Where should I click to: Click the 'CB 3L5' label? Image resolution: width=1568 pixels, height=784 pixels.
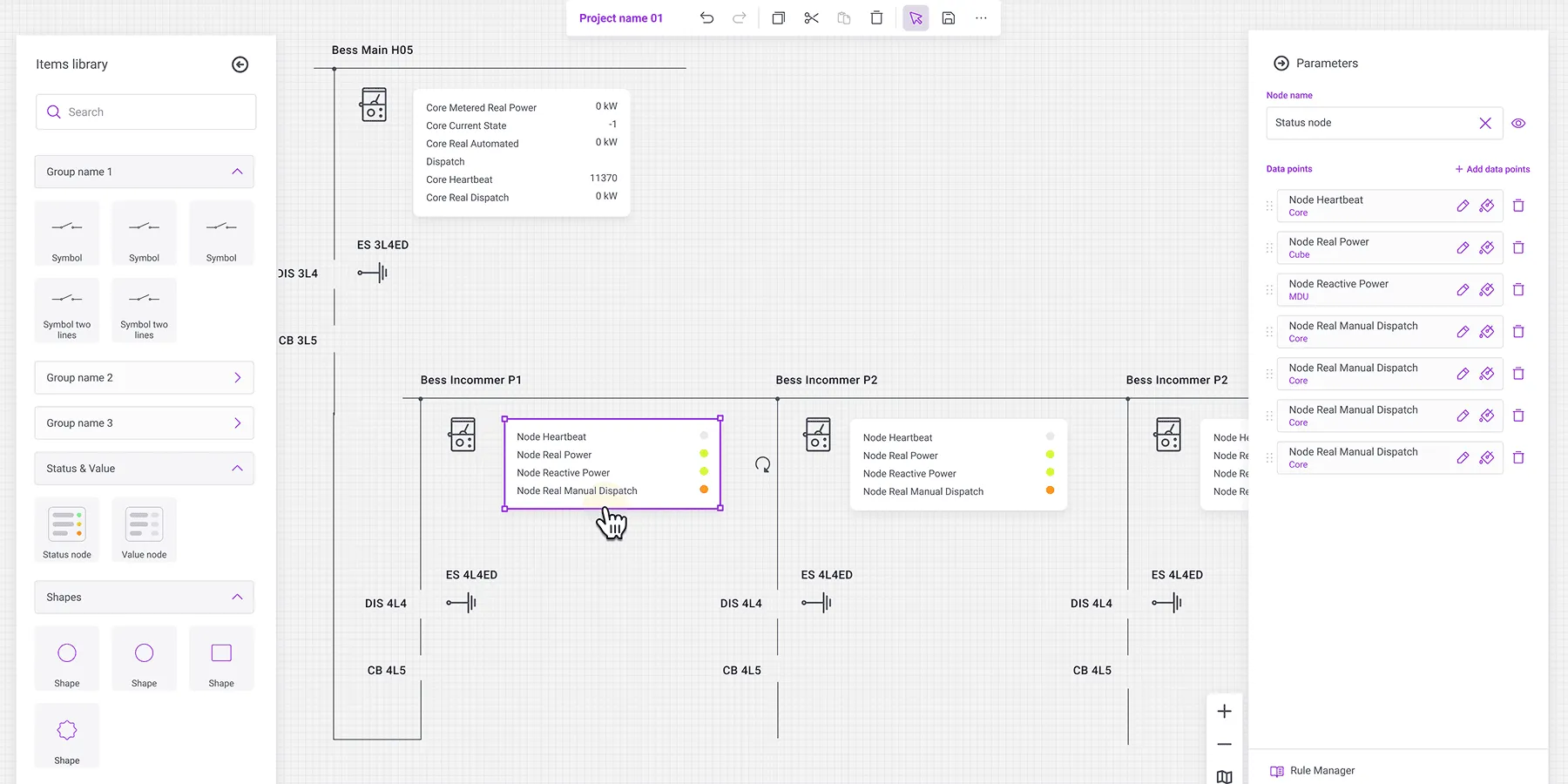click(298, 341)
